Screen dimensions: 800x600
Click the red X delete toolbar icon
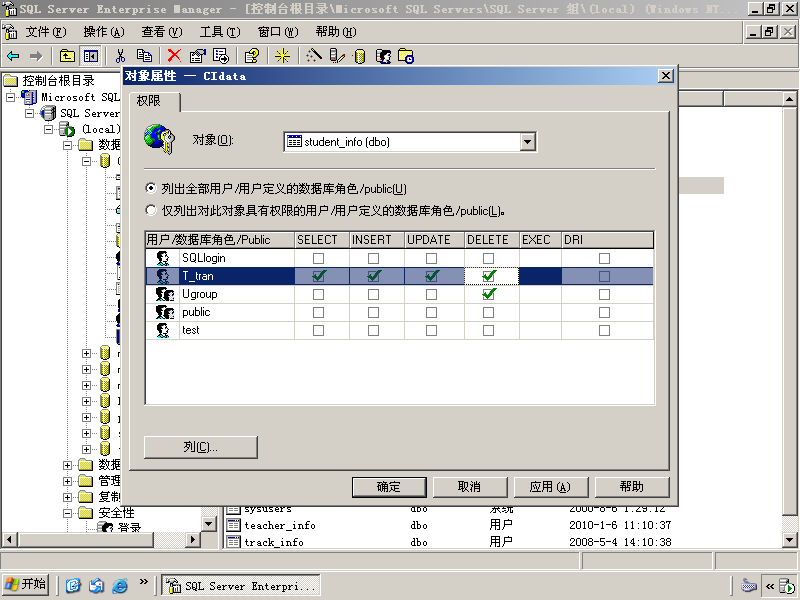tap(174, 56)
